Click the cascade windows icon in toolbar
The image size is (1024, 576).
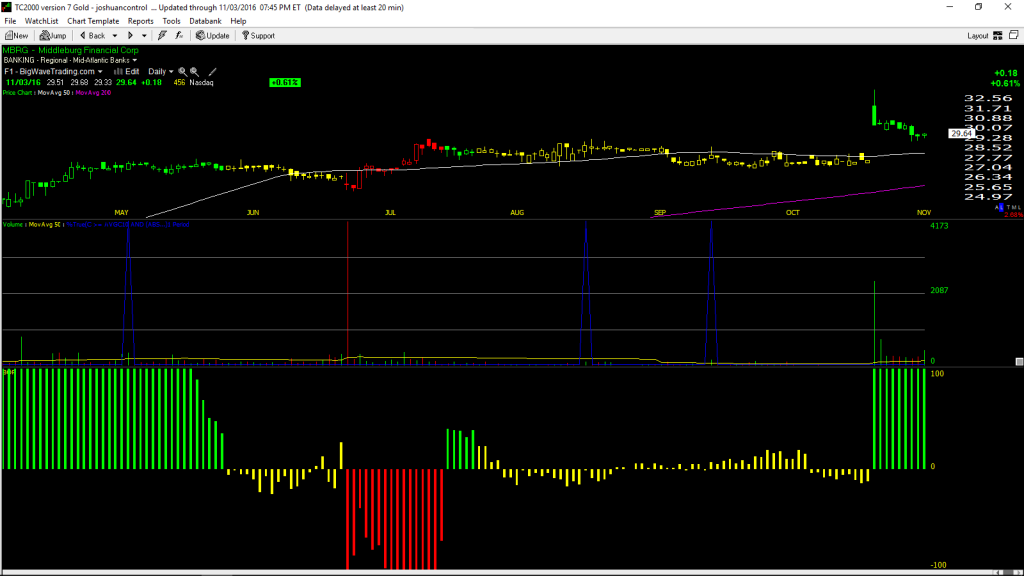point(1014,35)
